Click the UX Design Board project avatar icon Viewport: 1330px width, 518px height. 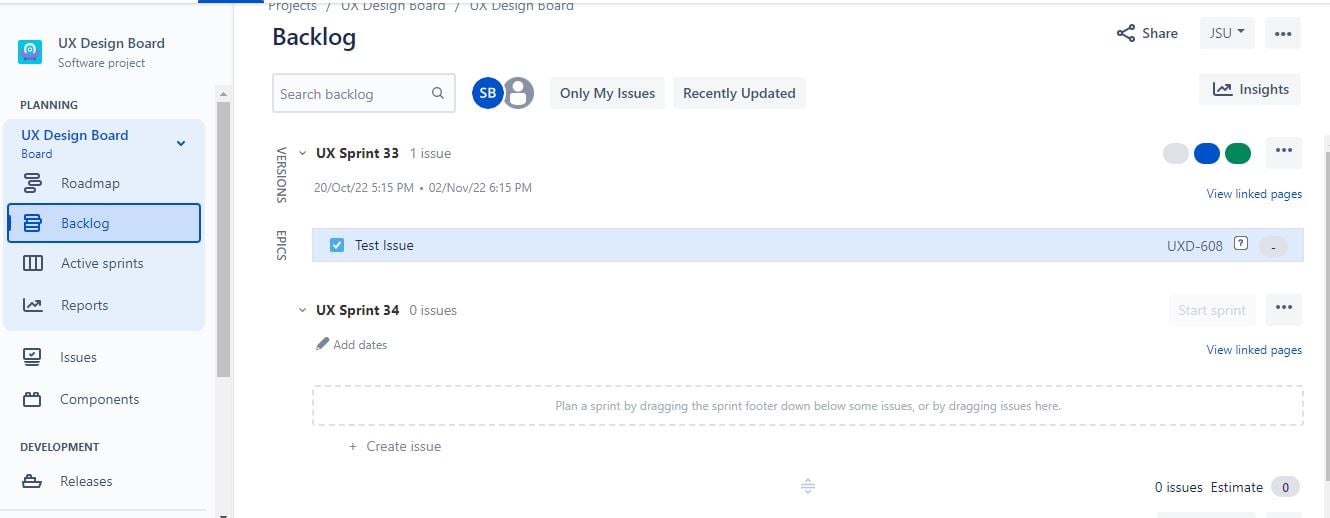[30, 52]
